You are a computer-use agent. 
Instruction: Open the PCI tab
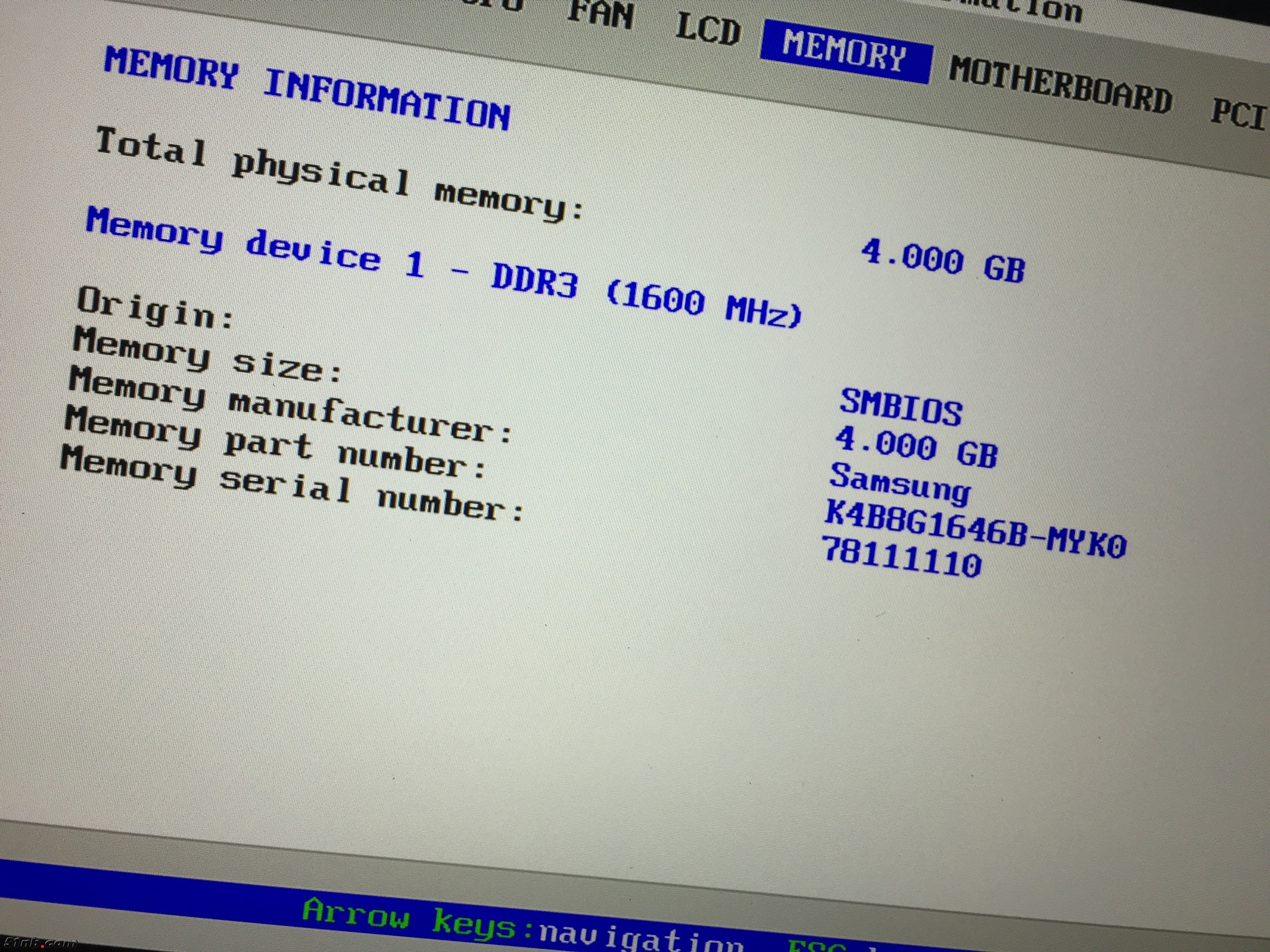tap(1239, 115)
